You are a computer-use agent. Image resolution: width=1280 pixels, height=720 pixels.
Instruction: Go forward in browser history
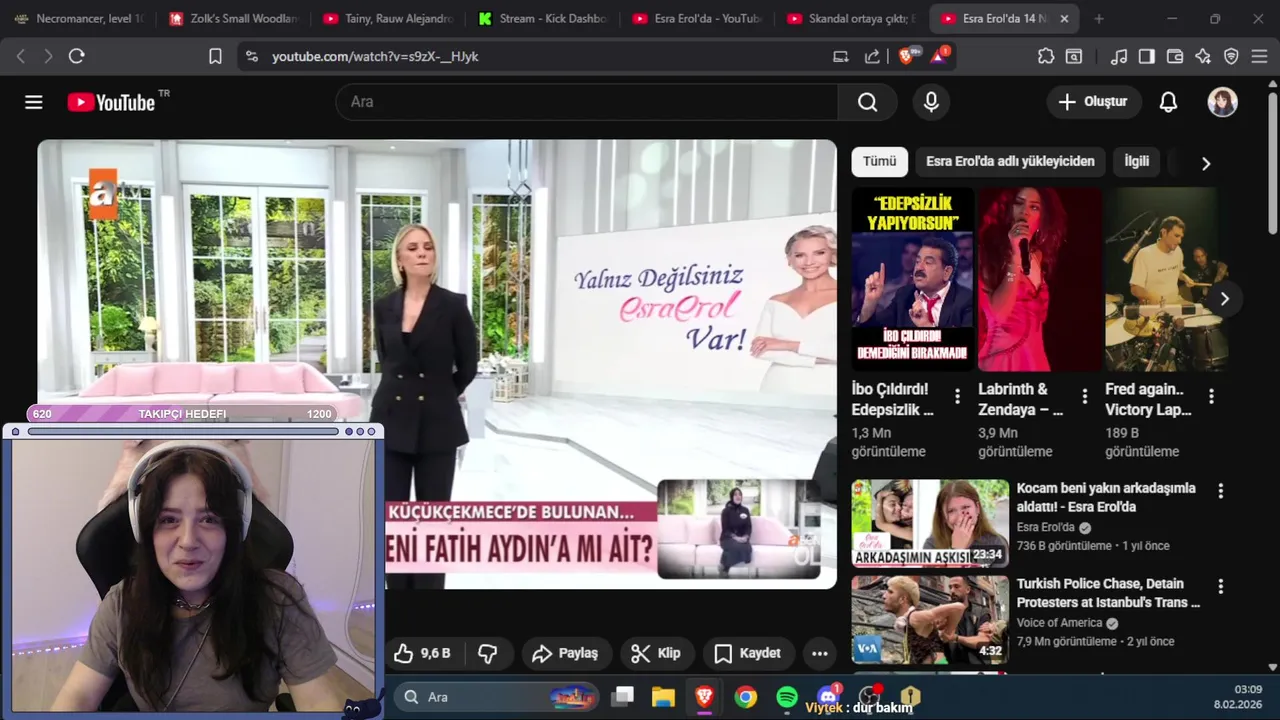48,56
